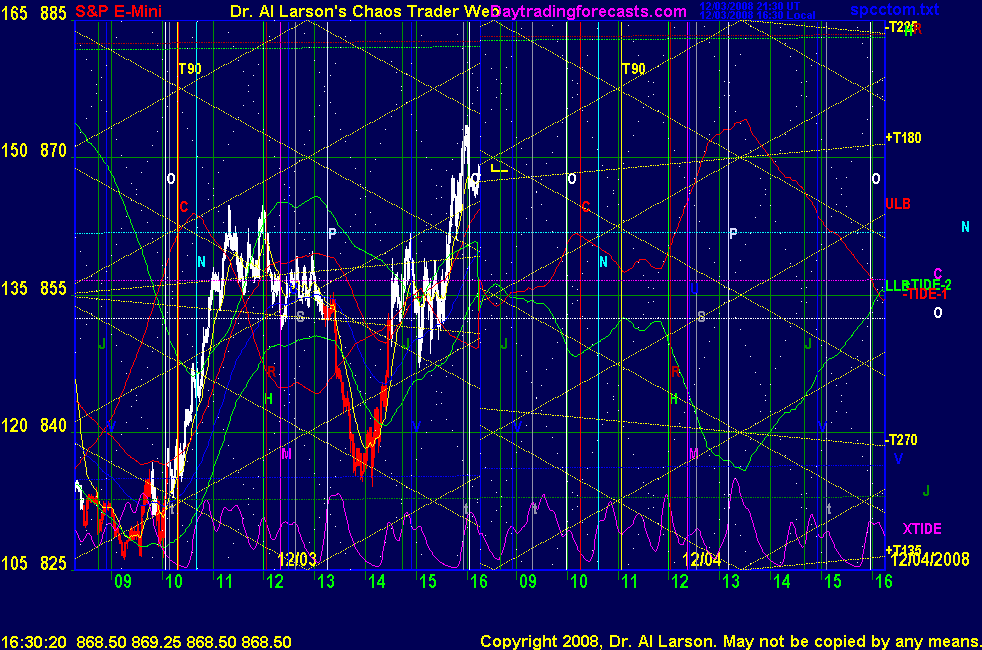Screen dimensions: 982x650
Task: Select the red ULB legend label
Action: 898,204
